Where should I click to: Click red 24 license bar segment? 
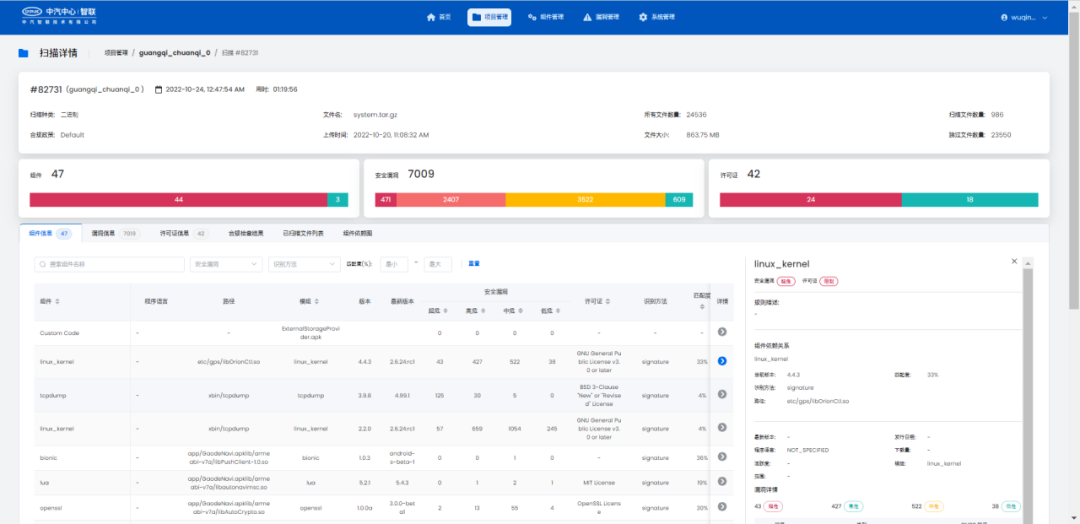pos(811,200)
